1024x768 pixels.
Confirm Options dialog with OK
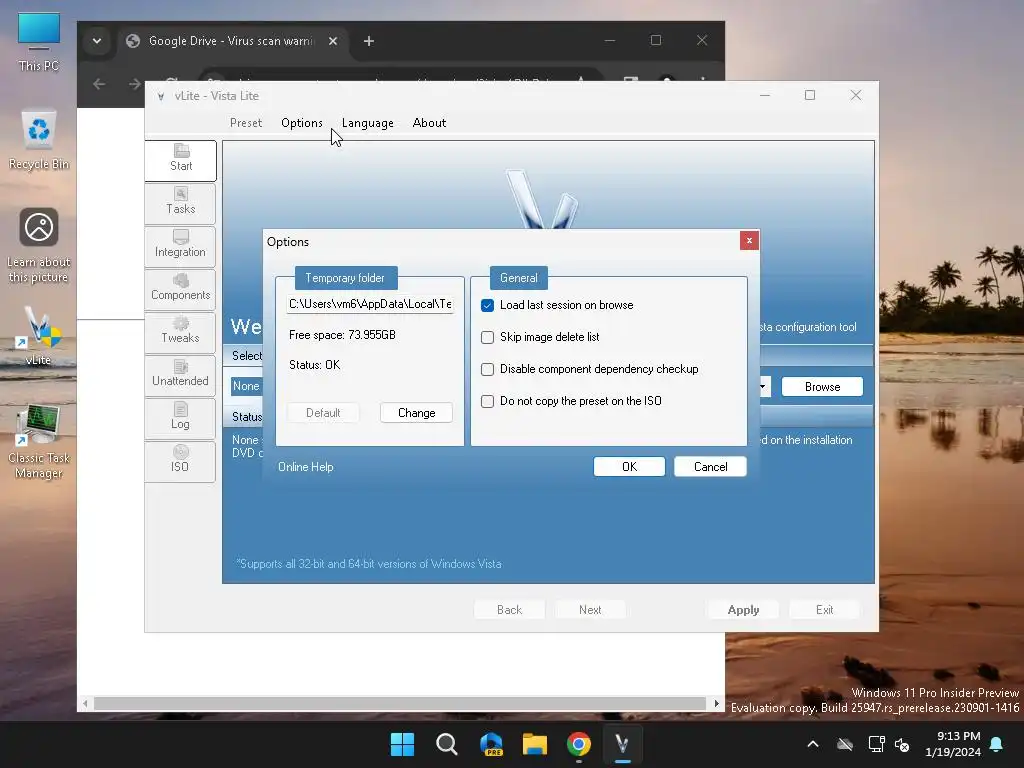629,467
